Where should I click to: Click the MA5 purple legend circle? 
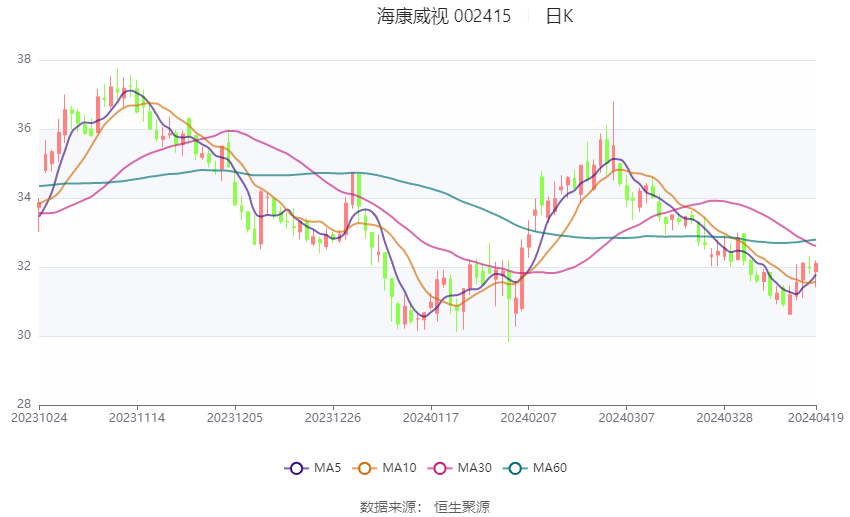coord(295,467)
